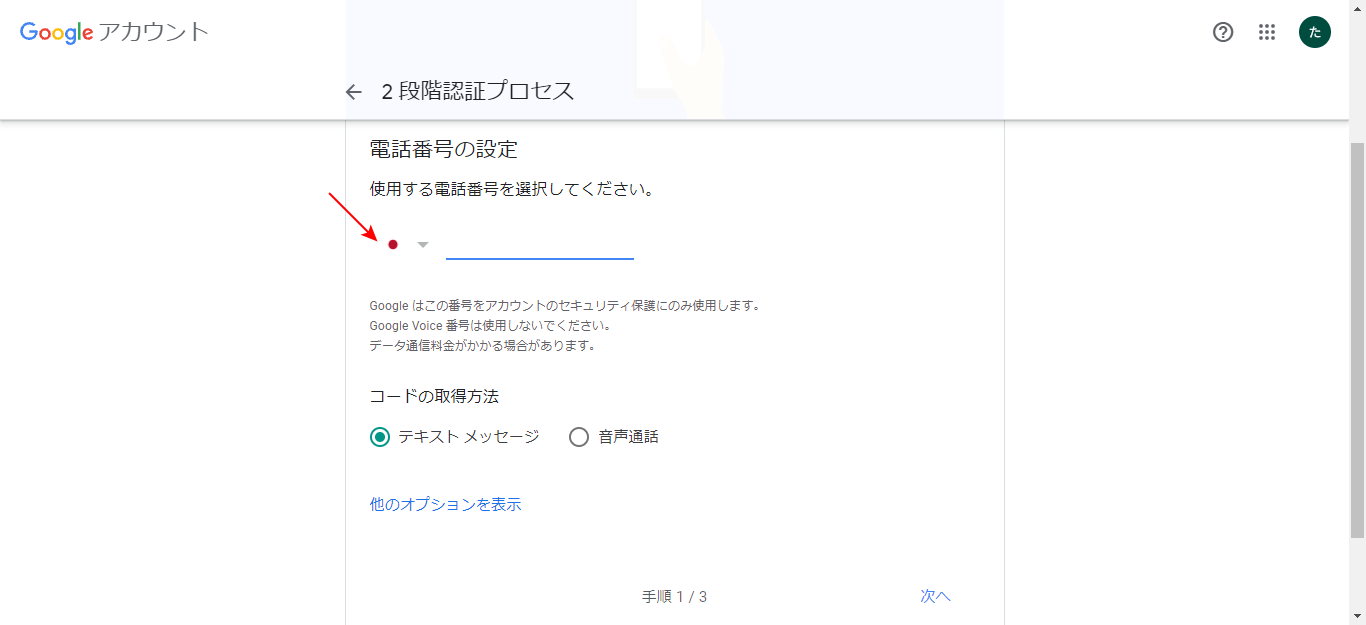Click the 2 段階認証プロセス title

478,91
